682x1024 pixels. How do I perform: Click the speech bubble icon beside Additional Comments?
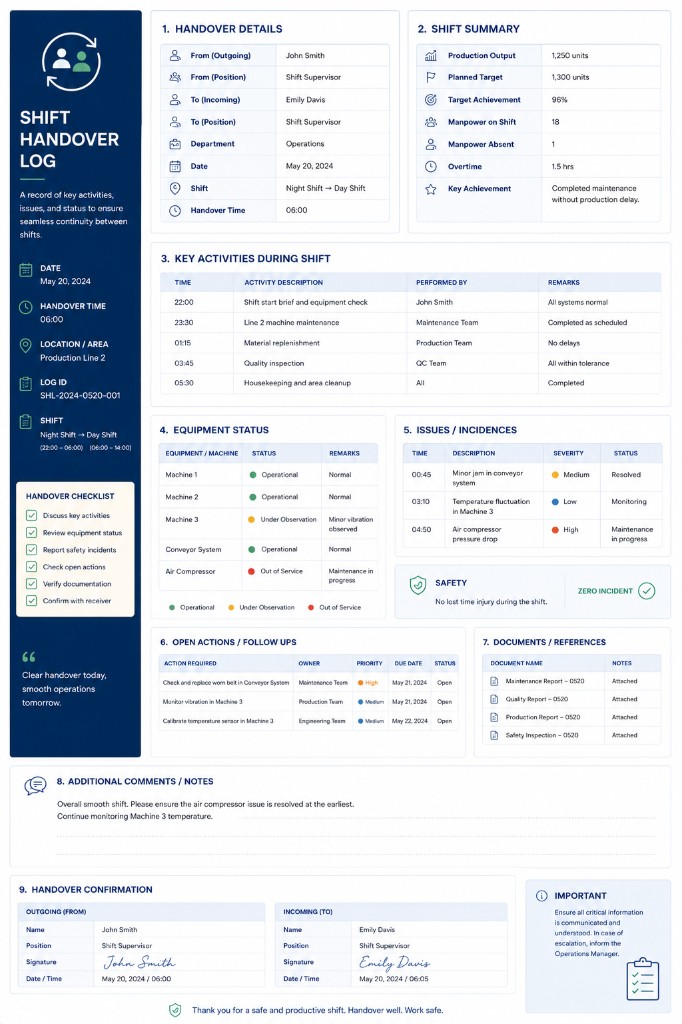pyautogui.click(x=35, y=784)
